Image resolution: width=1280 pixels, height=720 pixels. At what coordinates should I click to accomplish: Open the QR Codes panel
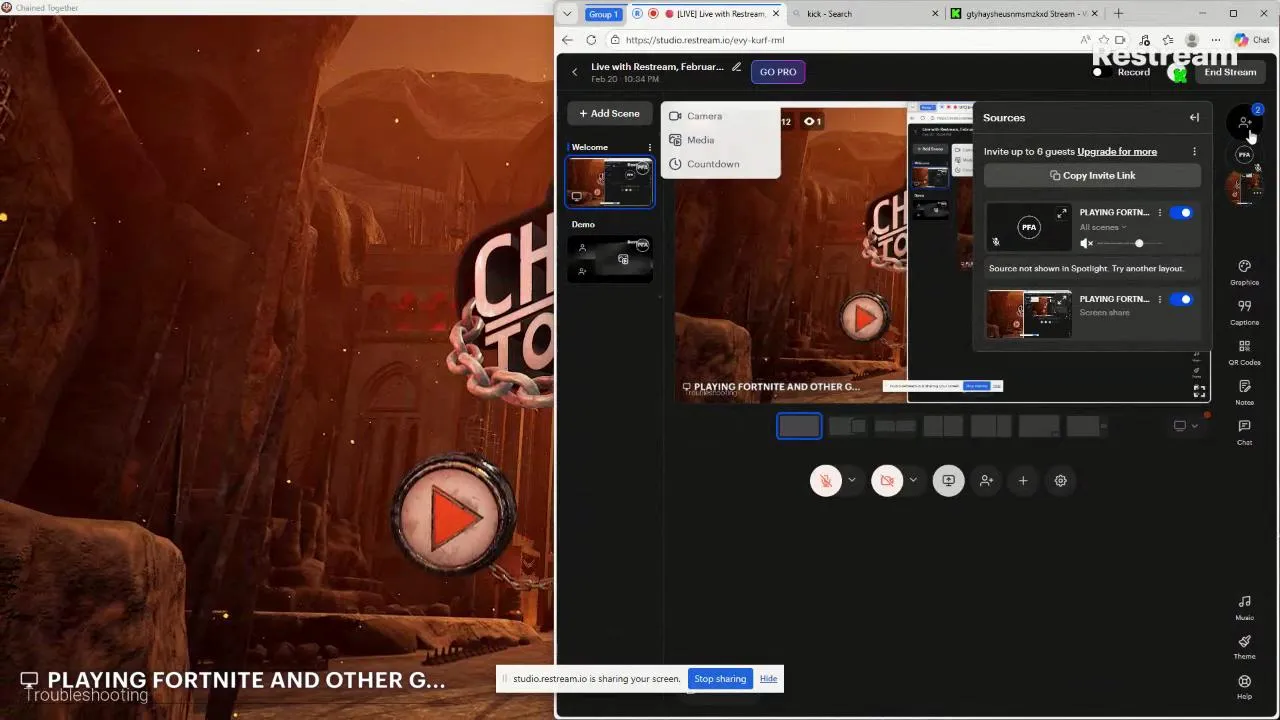pyautogui.click(x=1244, y=352)
